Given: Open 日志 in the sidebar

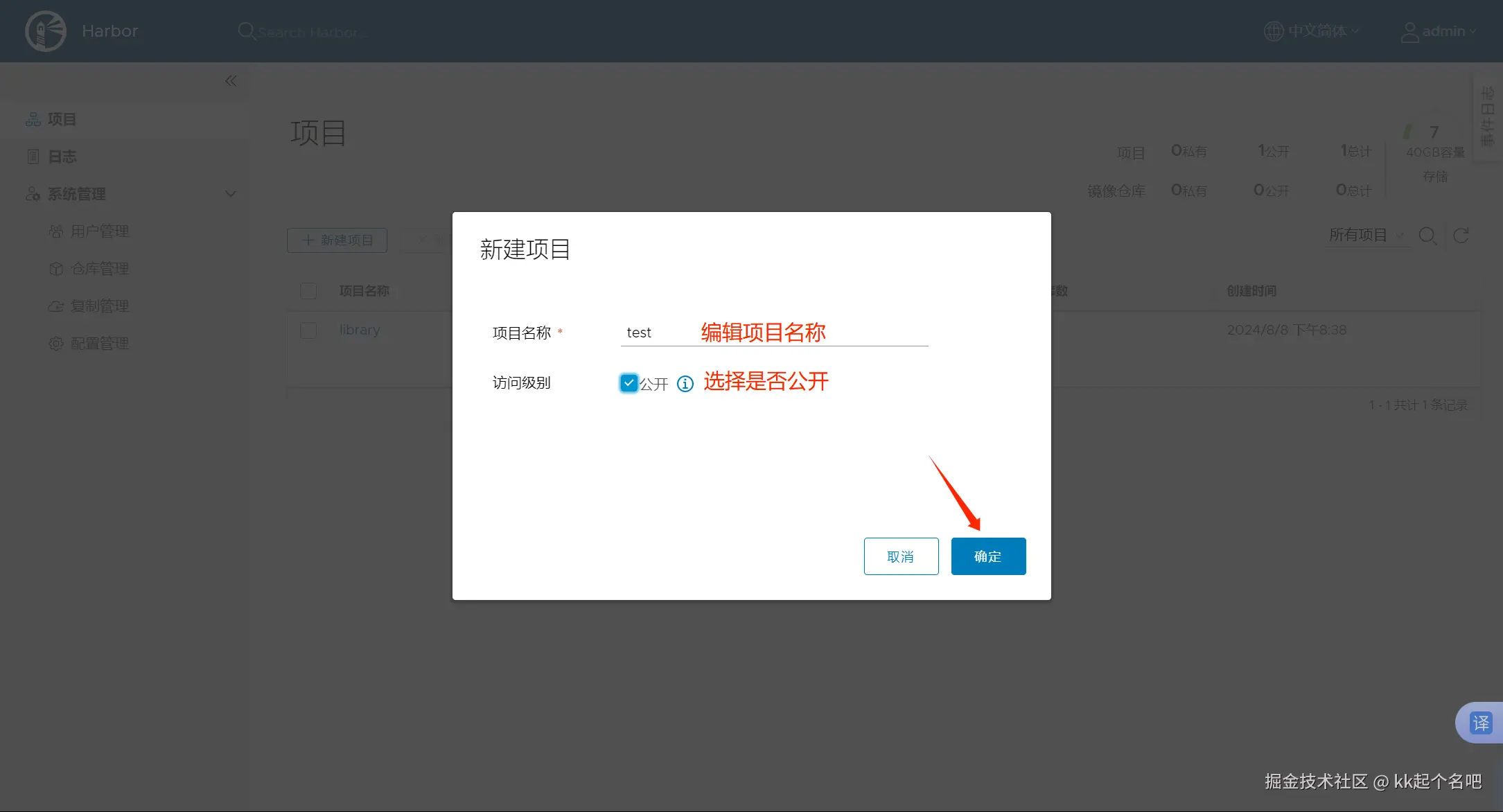Looking at the screenshot, I should (62, 157).
